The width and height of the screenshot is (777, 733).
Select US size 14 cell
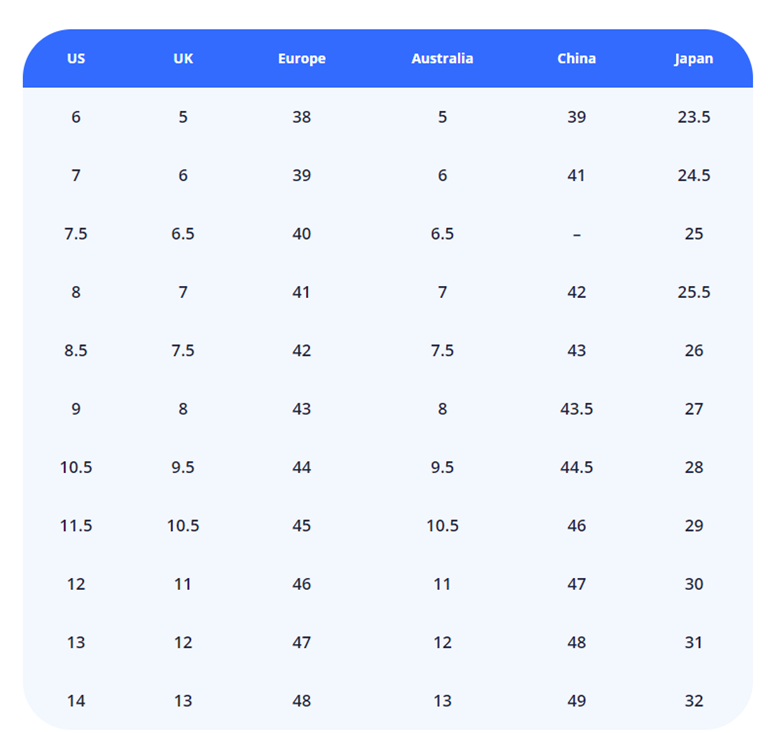pyautogui.click(x=76, y=701)
